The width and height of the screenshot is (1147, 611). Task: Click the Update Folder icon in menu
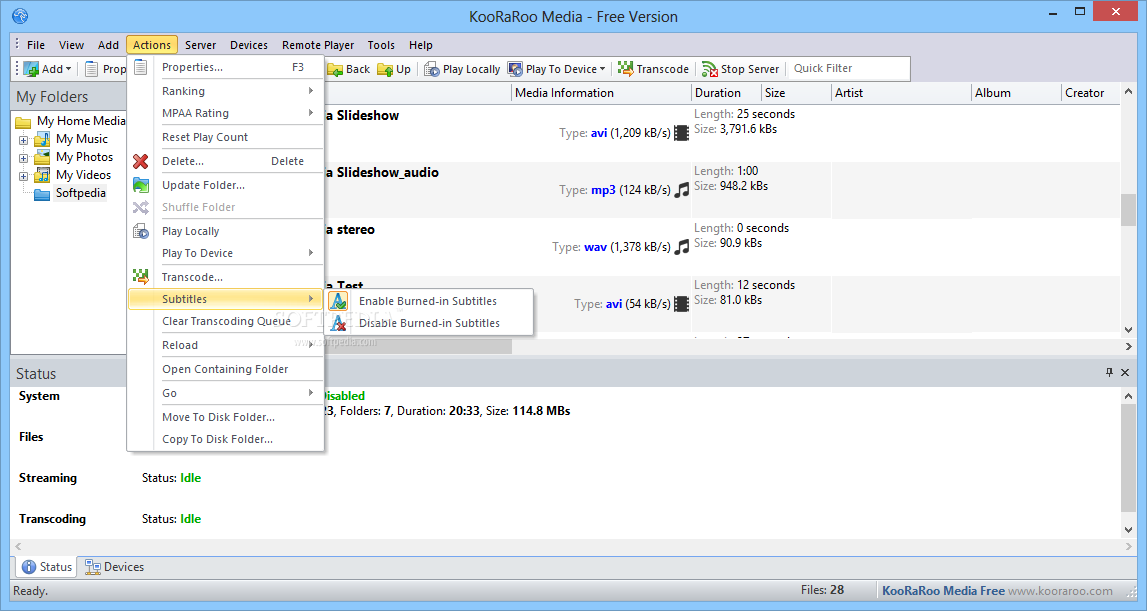140,185
